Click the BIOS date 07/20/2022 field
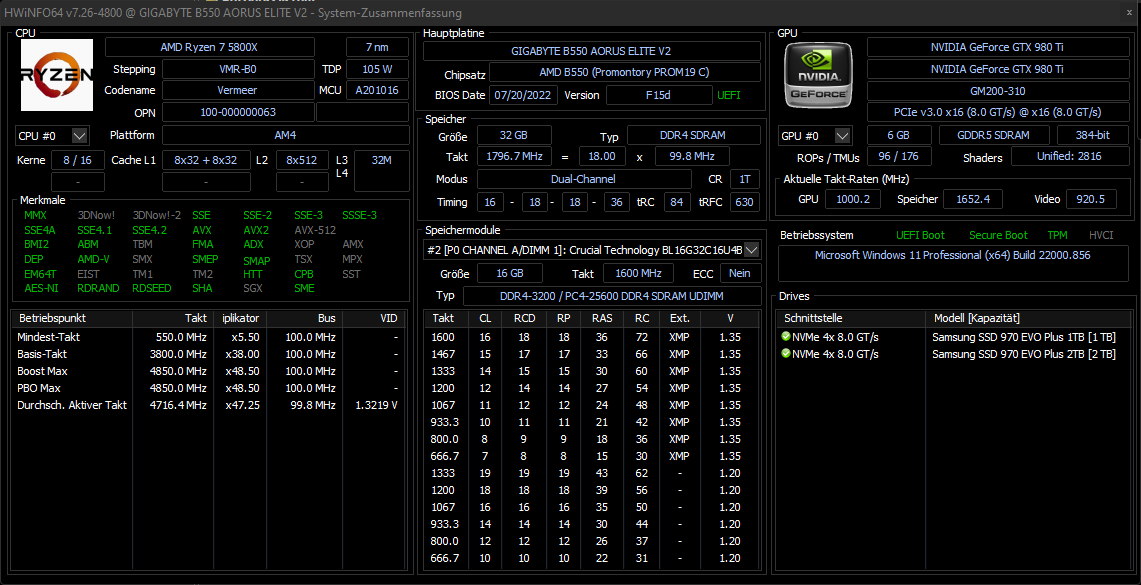This screenshot has height=585, width=1141. click(524, 95)
